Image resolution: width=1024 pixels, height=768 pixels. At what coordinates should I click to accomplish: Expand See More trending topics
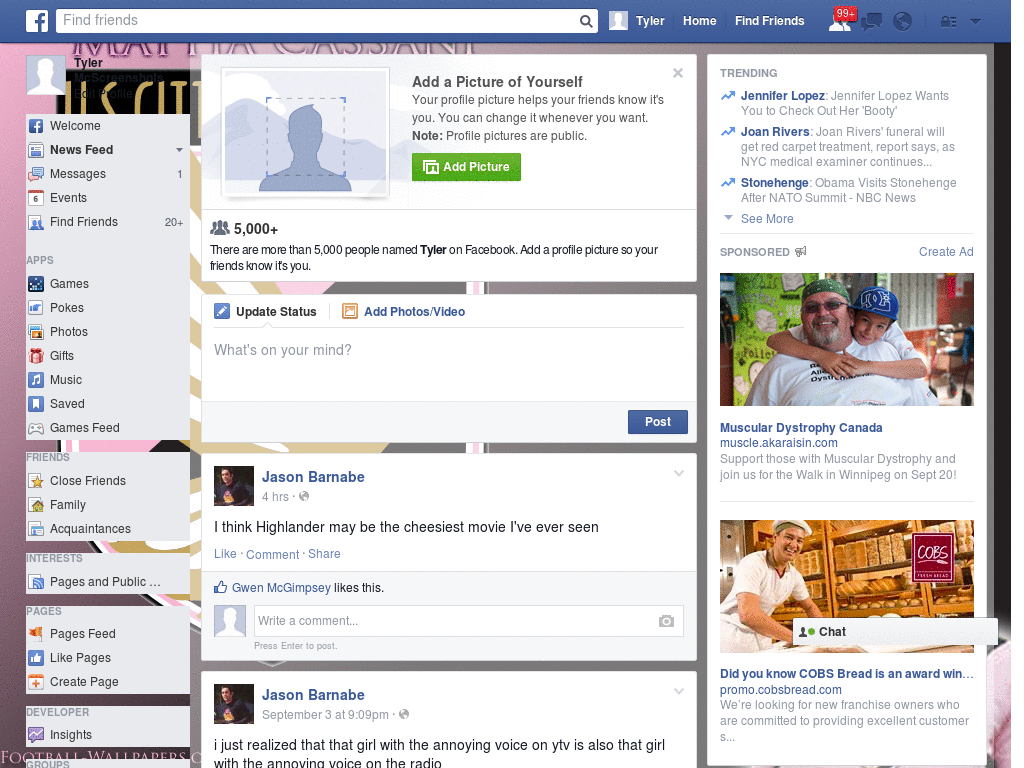pos(767,219)
